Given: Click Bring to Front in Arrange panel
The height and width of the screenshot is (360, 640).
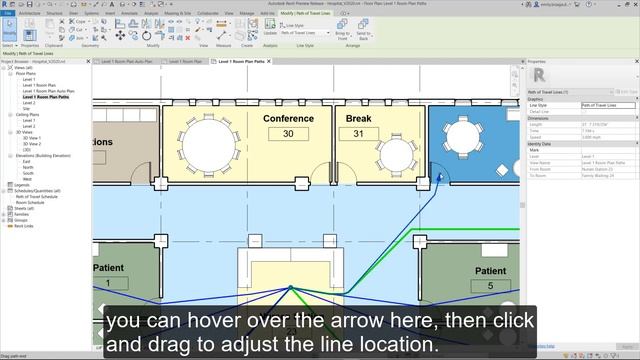Looking at the screenshot, I should pos(342,29).
